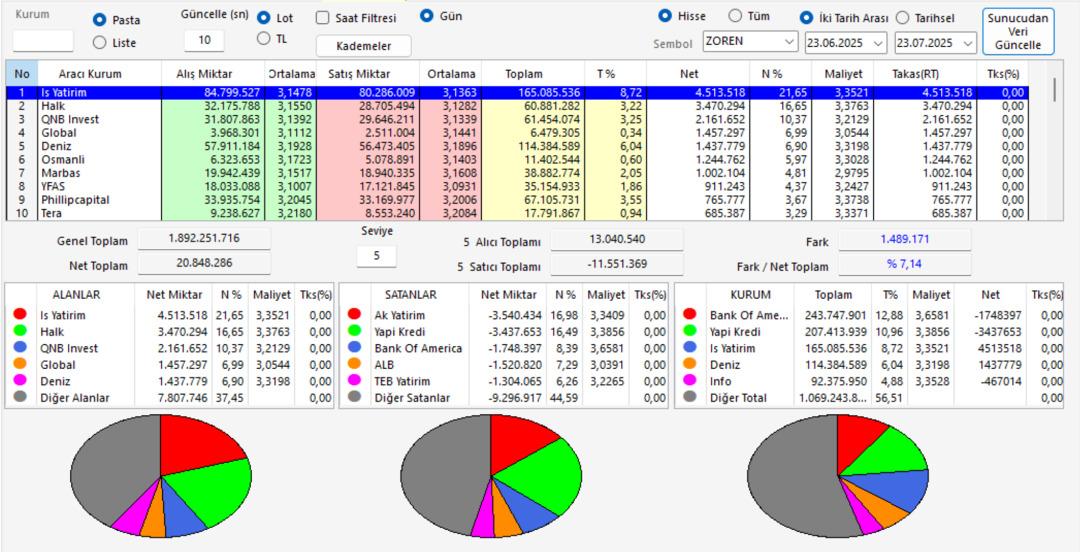Click the SATANLAR pie chart
This screenshot has height=552, width=1080.
tap(491, 476)
